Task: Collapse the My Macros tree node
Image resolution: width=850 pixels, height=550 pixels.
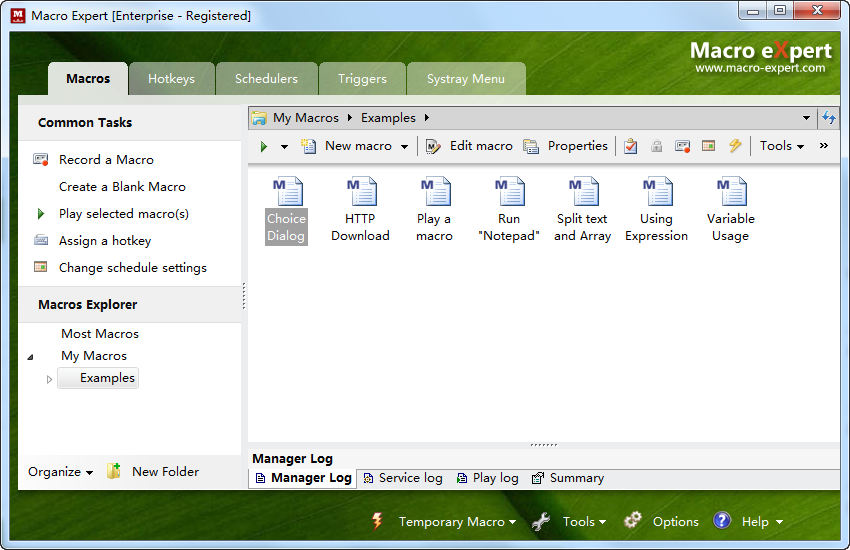Action: [x=29, y=357]
